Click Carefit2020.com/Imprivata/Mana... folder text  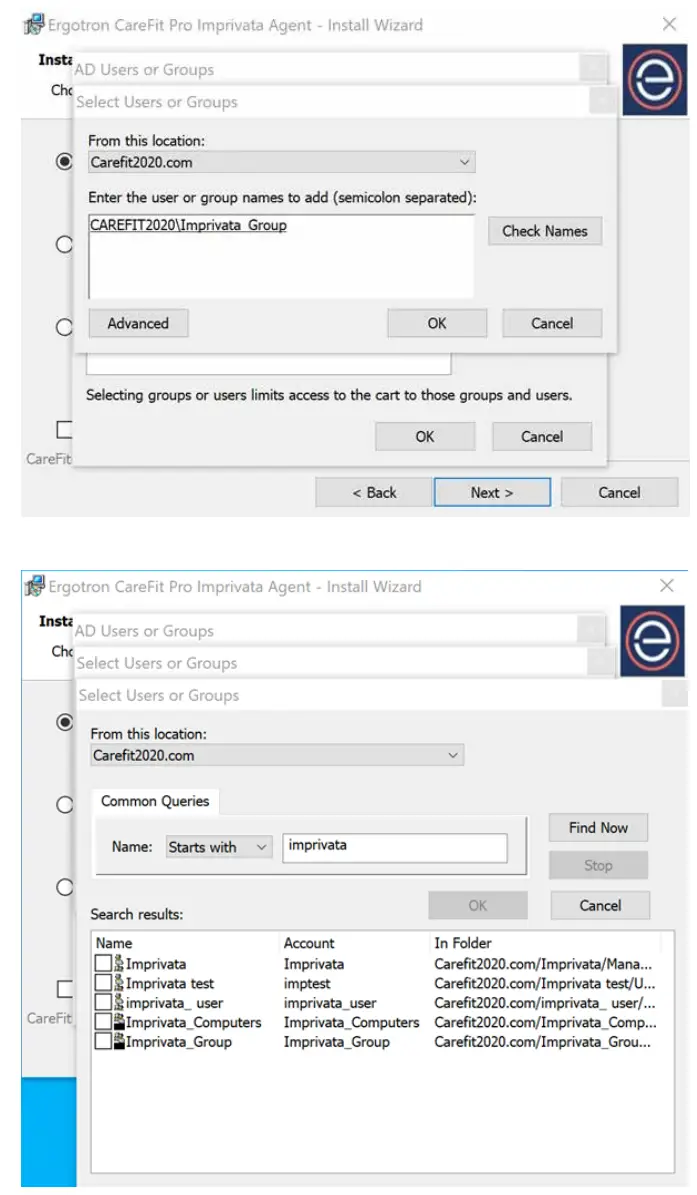(543, 964)
